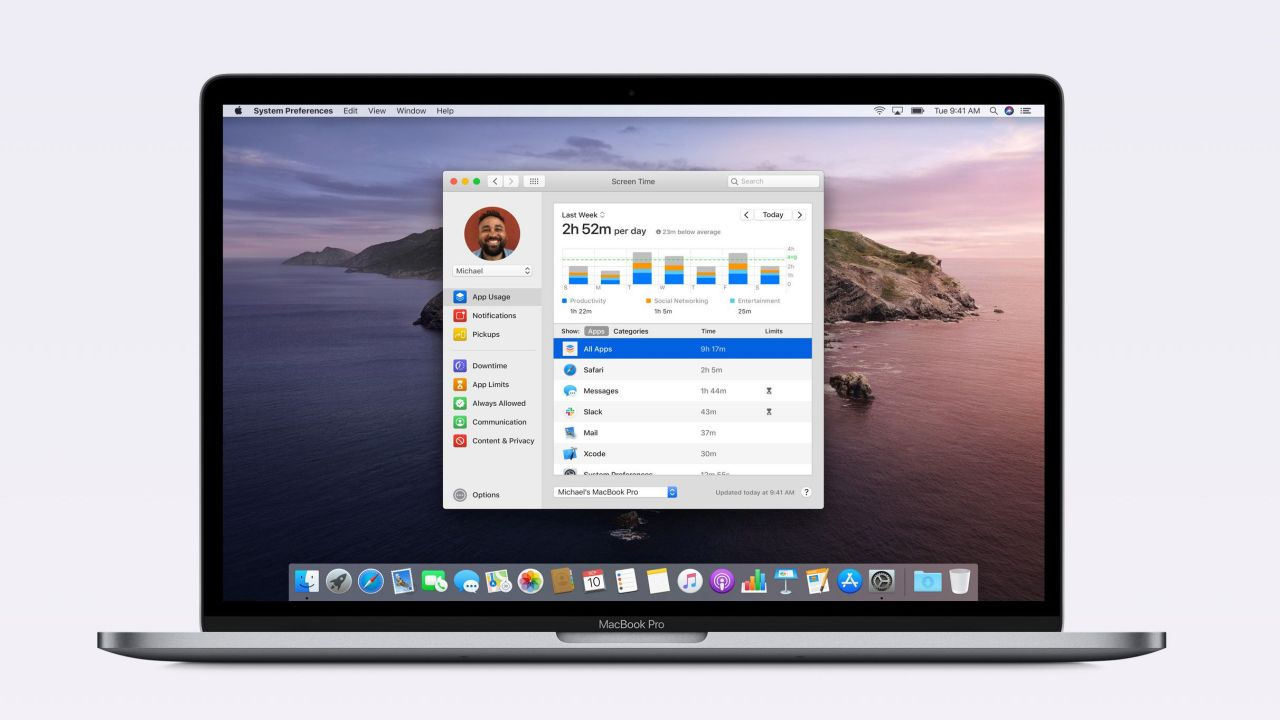
Task: Open the Downloads folder in the Dock
Action: pos(927,581)
